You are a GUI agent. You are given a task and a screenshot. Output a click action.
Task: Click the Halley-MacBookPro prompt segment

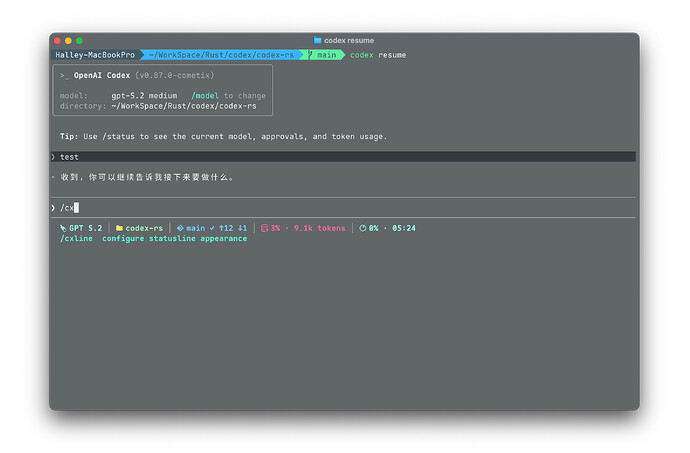coord(95,55)
